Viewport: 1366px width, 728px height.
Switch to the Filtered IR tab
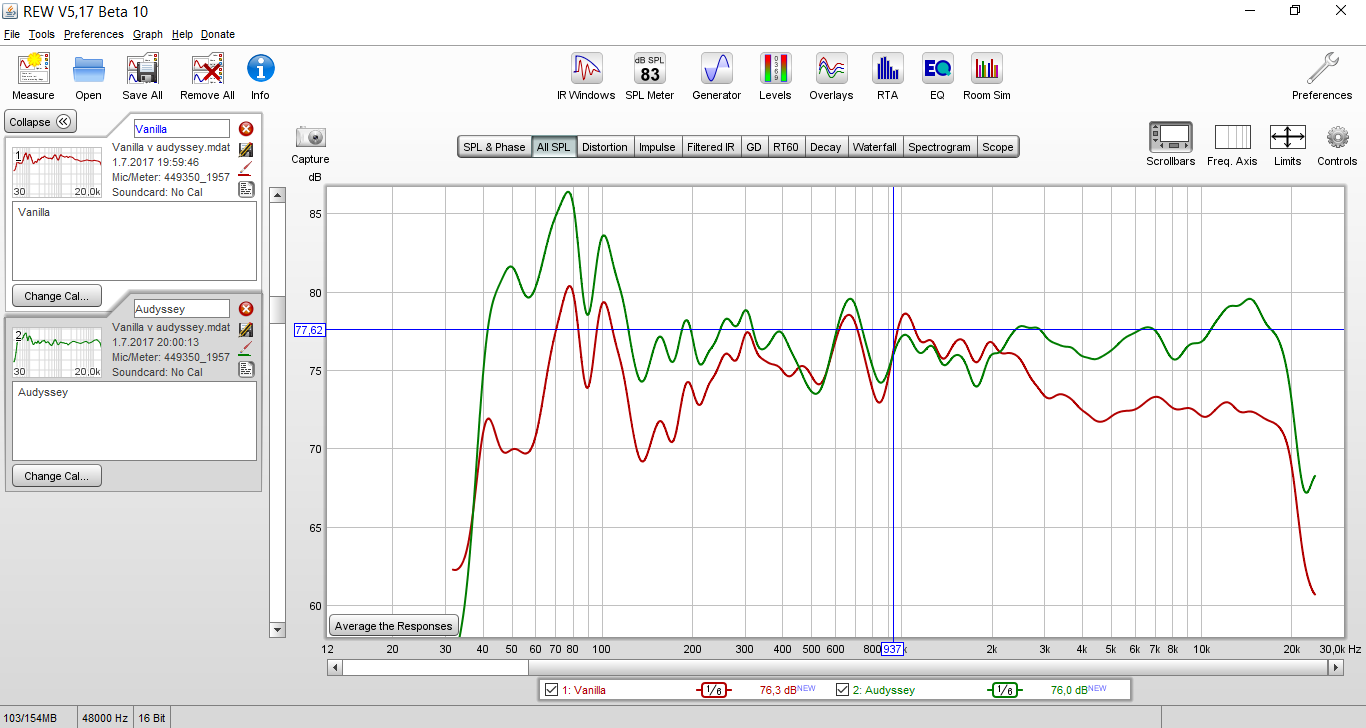click(711, 147)
